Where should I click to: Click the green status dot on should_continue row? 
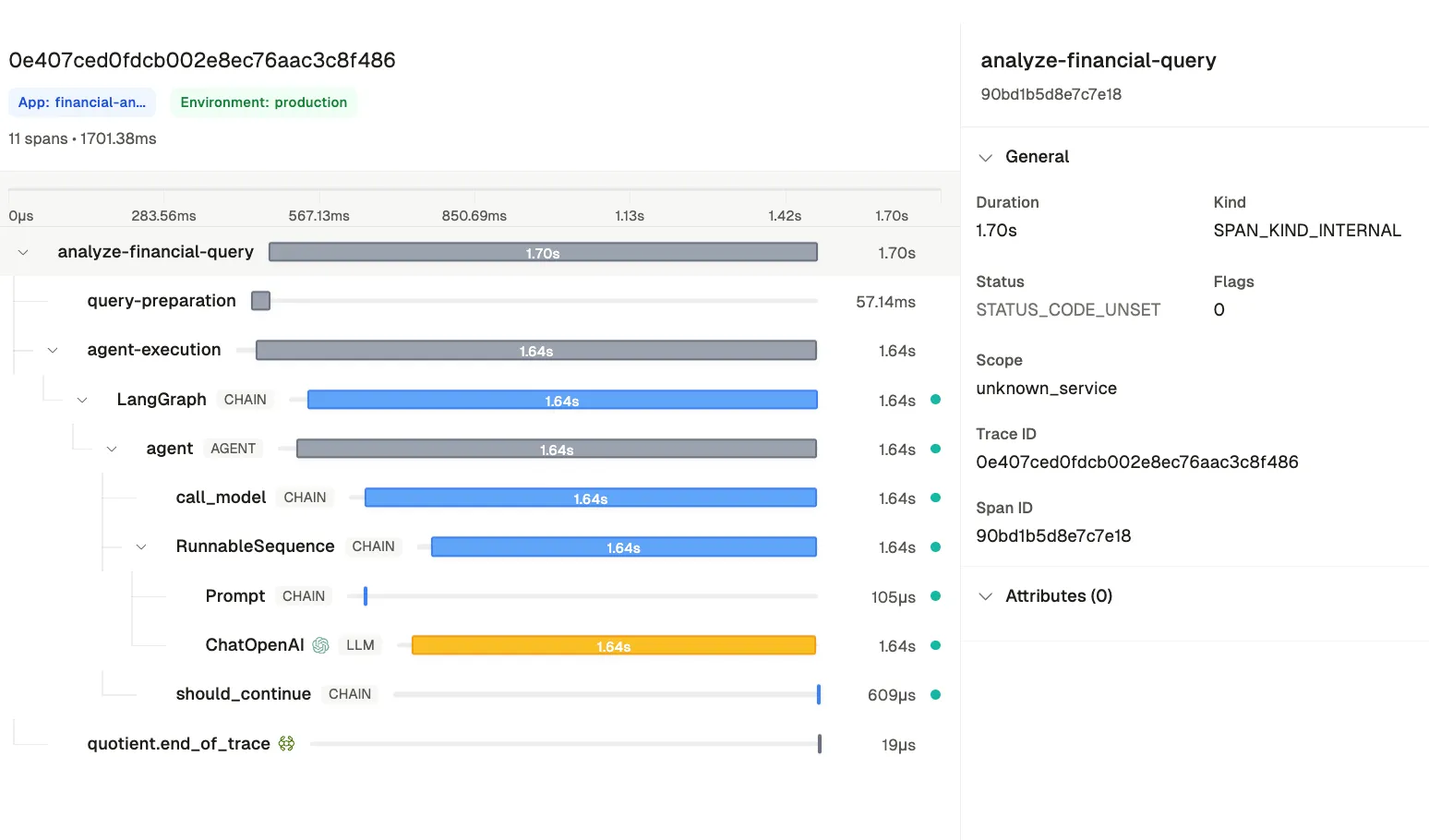pos(935,694)
